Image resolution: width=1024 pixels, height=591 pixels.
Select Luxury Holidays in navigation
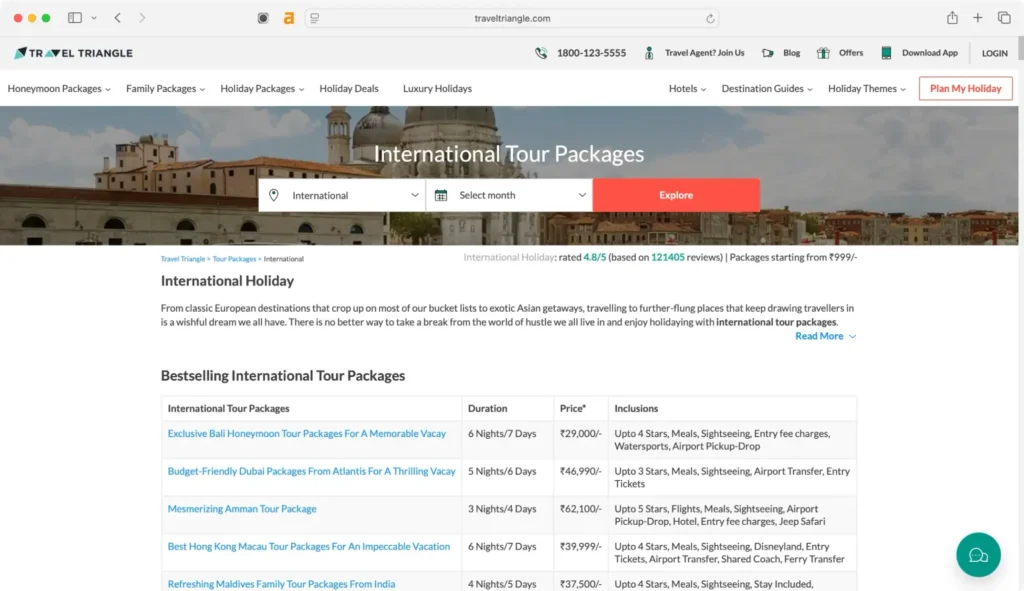pyautogui.click(x=437, y=88)
